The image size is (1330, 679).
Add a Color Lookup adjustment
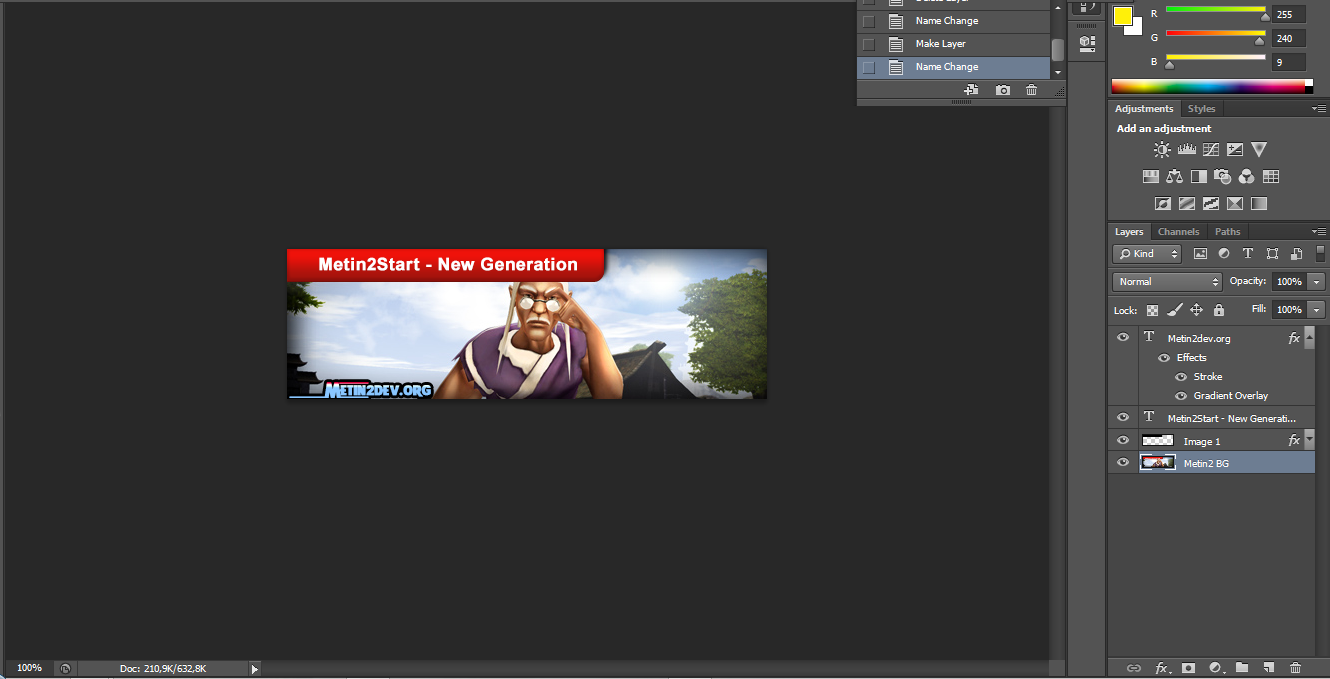click(1271, 176)
